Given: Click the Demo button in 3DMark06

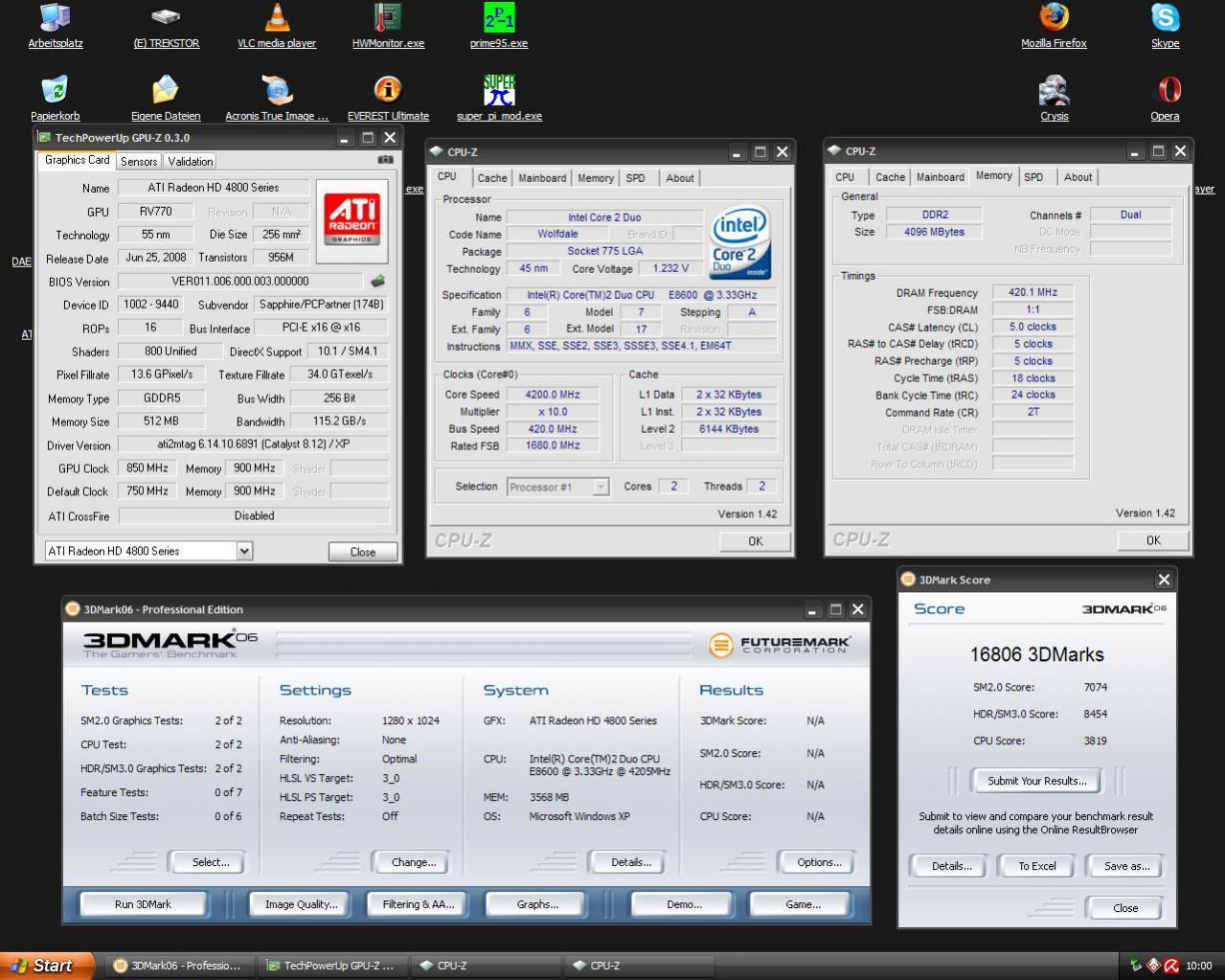Looking at the screenshot, I should 684,904.
